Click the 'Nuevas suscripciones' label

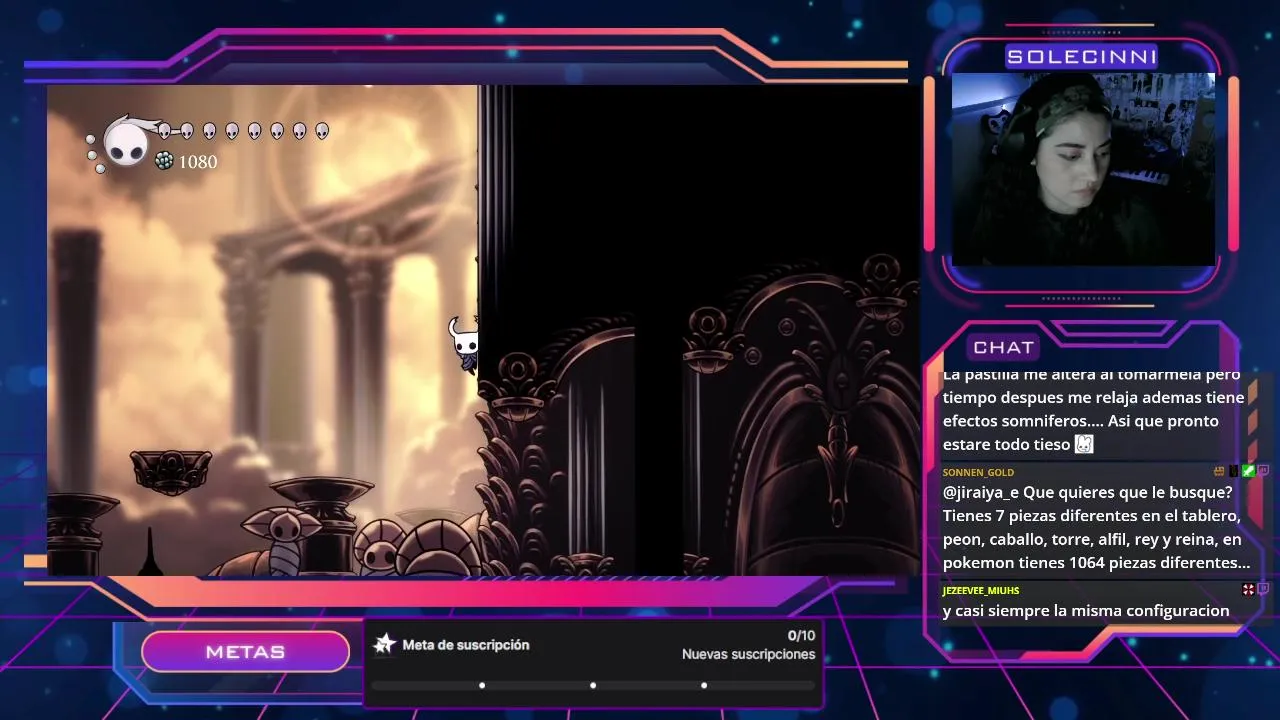(x=748, y=654)
